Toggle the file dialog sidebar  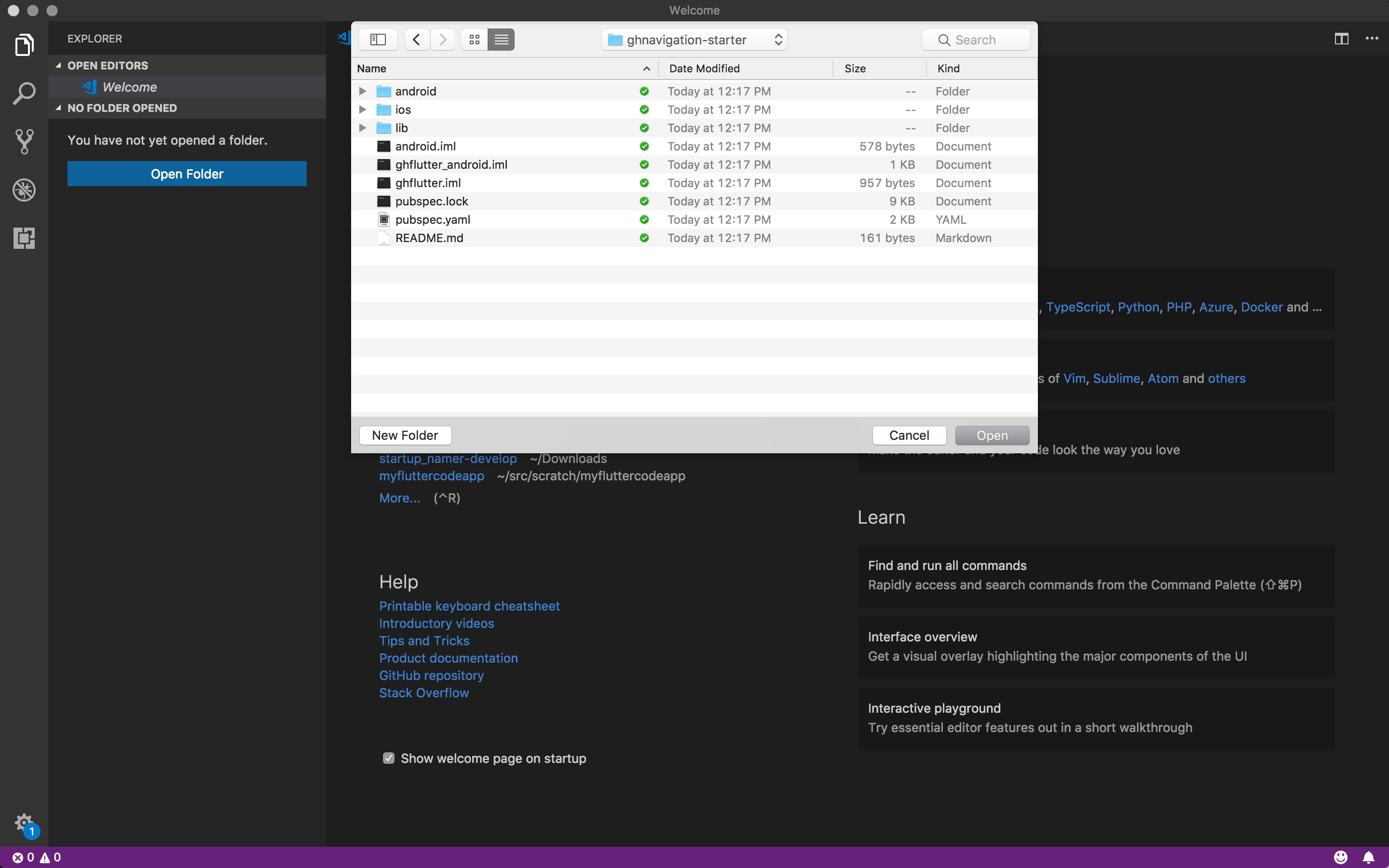coord(378,40)
